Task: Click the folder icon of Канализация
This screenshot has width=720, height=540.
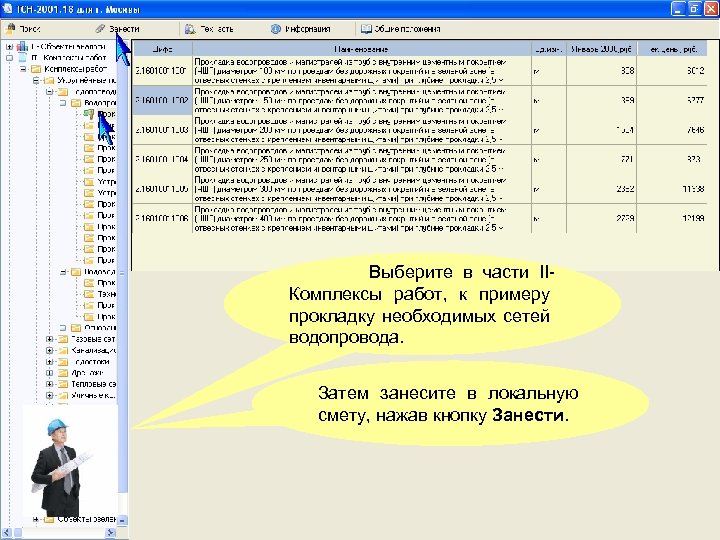Action: tap(63, 350)
